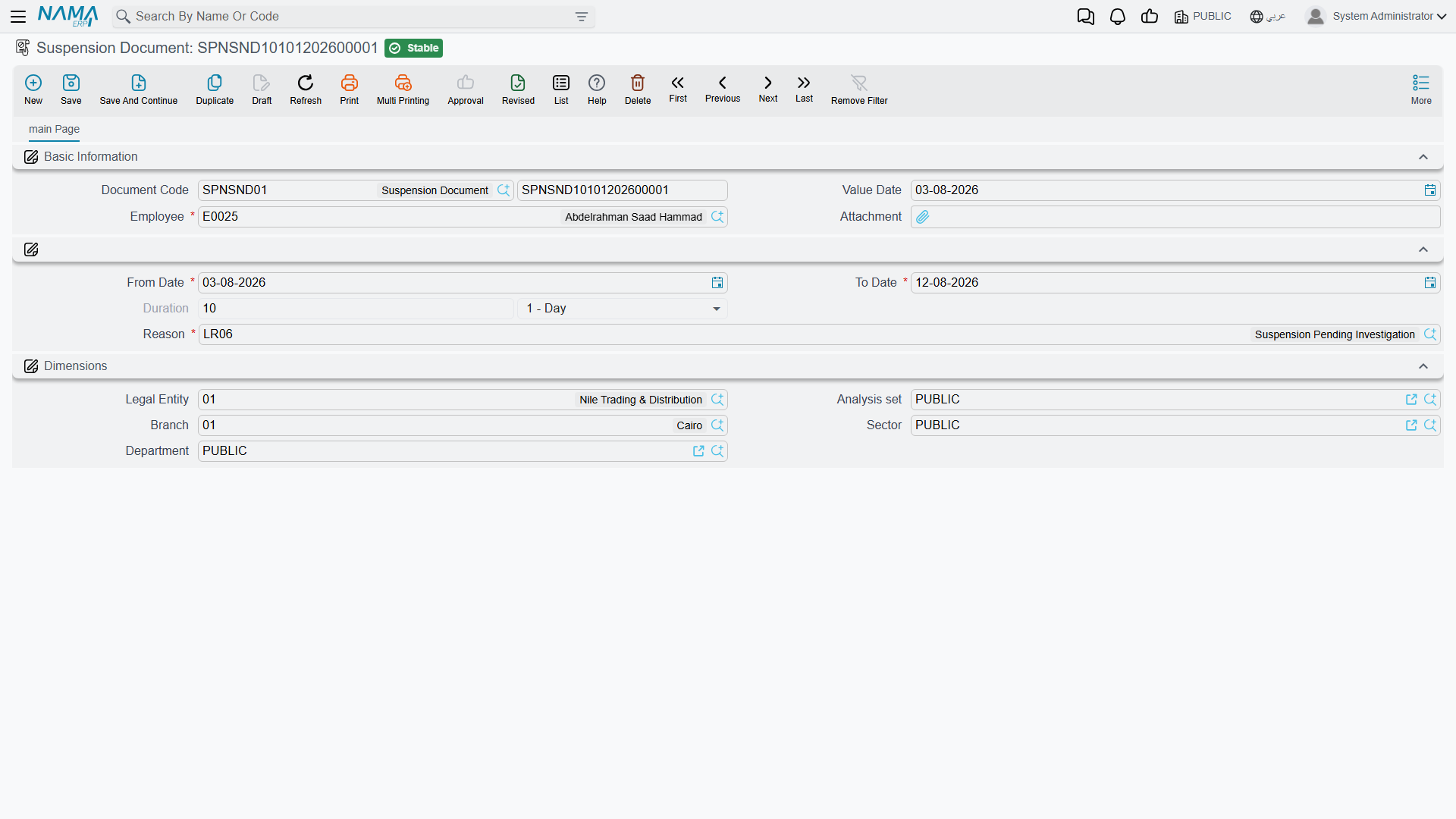Open Reason lookup search
Viewport: 1456px width, 819px height.
1430,334
